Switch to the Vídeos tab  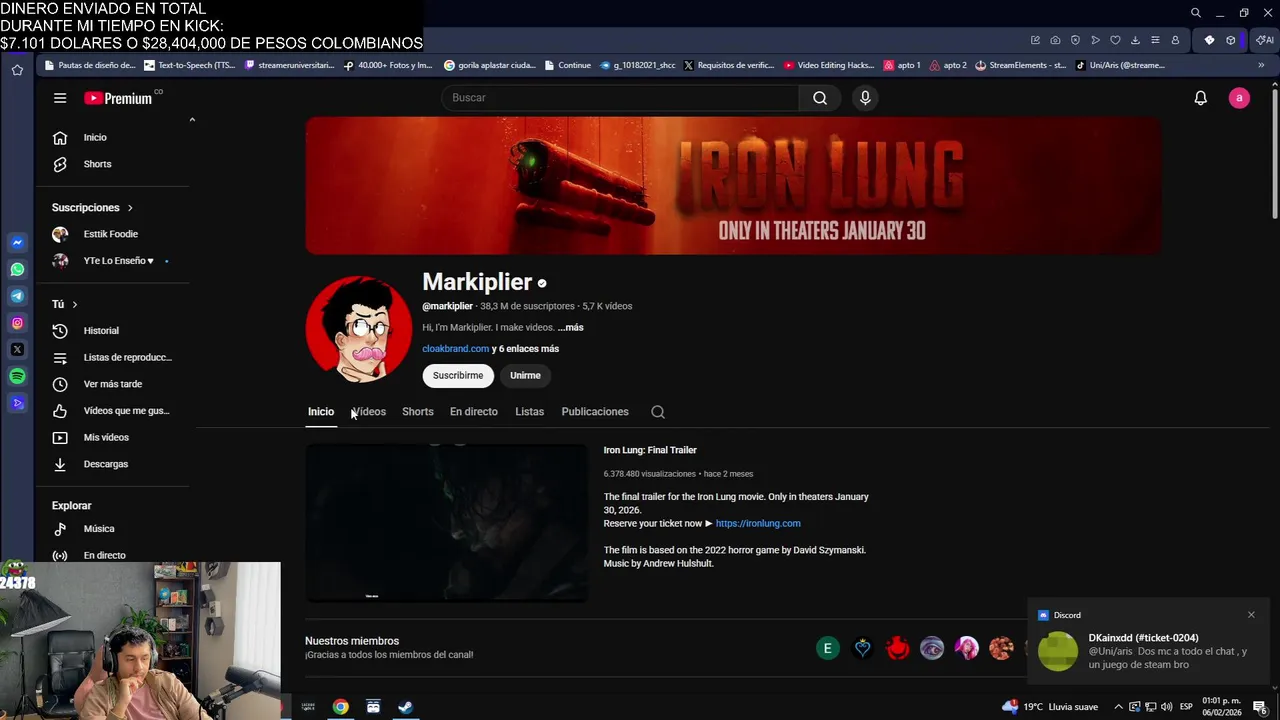(x=368, y=412)
